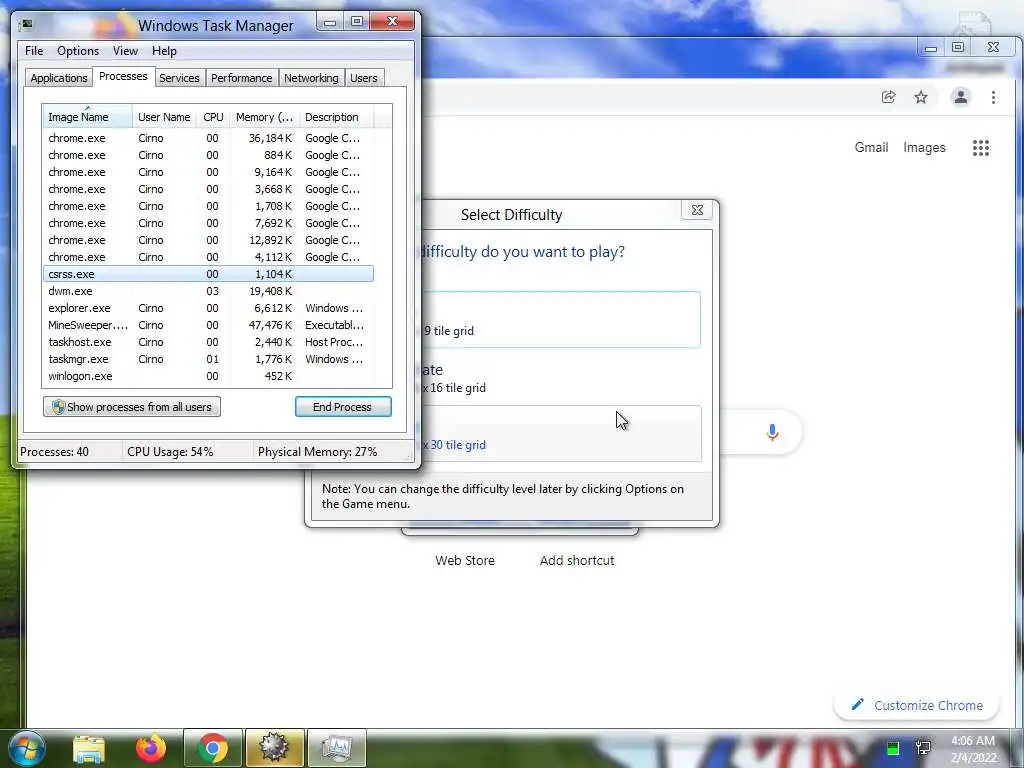Sort by the Description column header
This screenshot has height=768, width=1024.
pyautogui.click(x=336, y=117)
